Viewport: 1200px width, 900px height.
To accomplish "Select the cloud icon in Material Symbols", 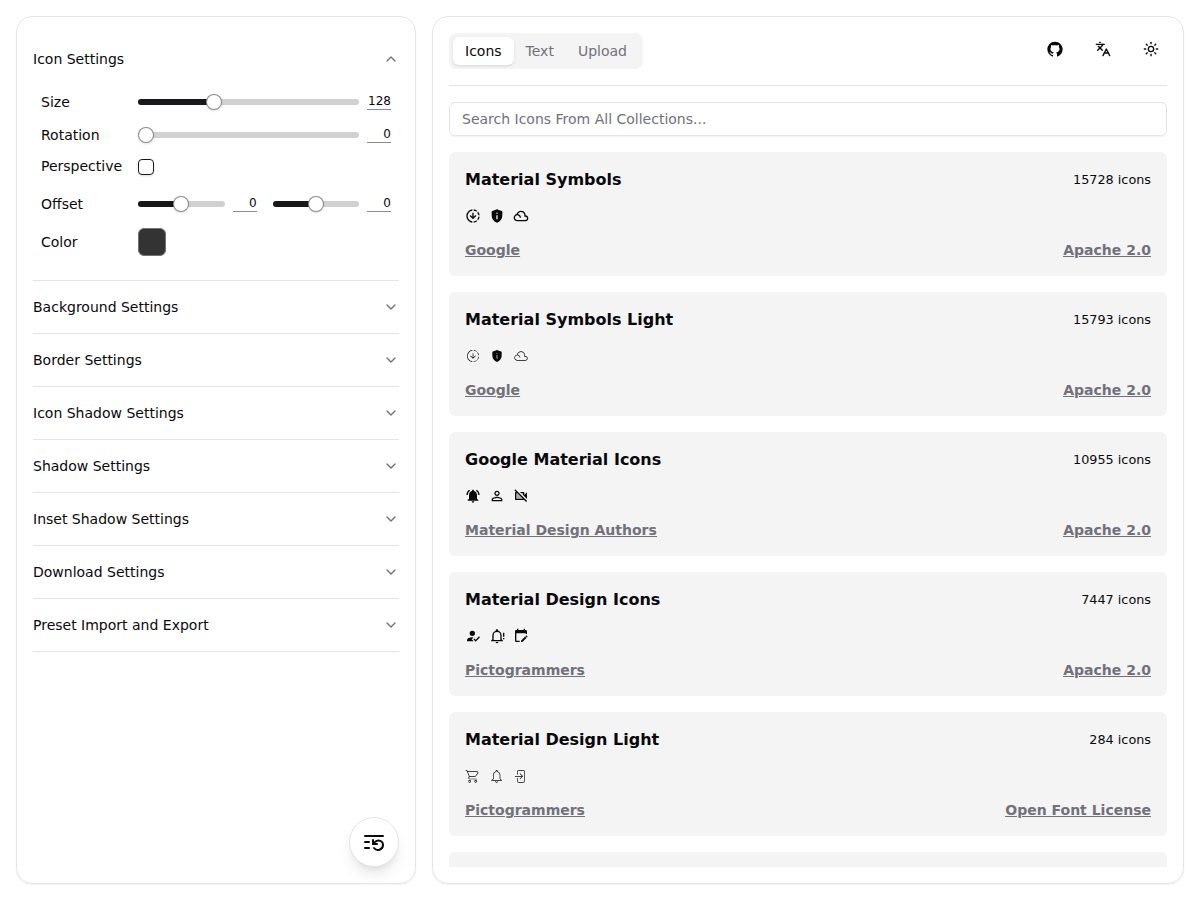I will point(521,216).
